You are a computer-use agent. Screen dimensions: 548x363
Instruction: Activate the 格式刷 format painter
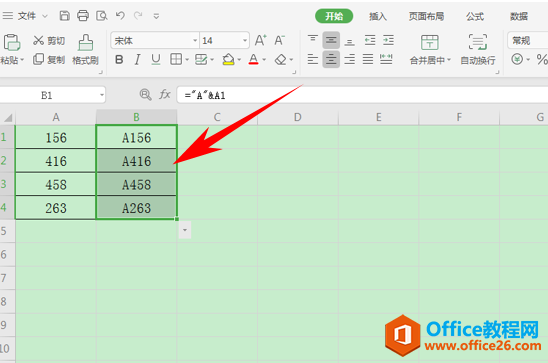click(85, 50)
